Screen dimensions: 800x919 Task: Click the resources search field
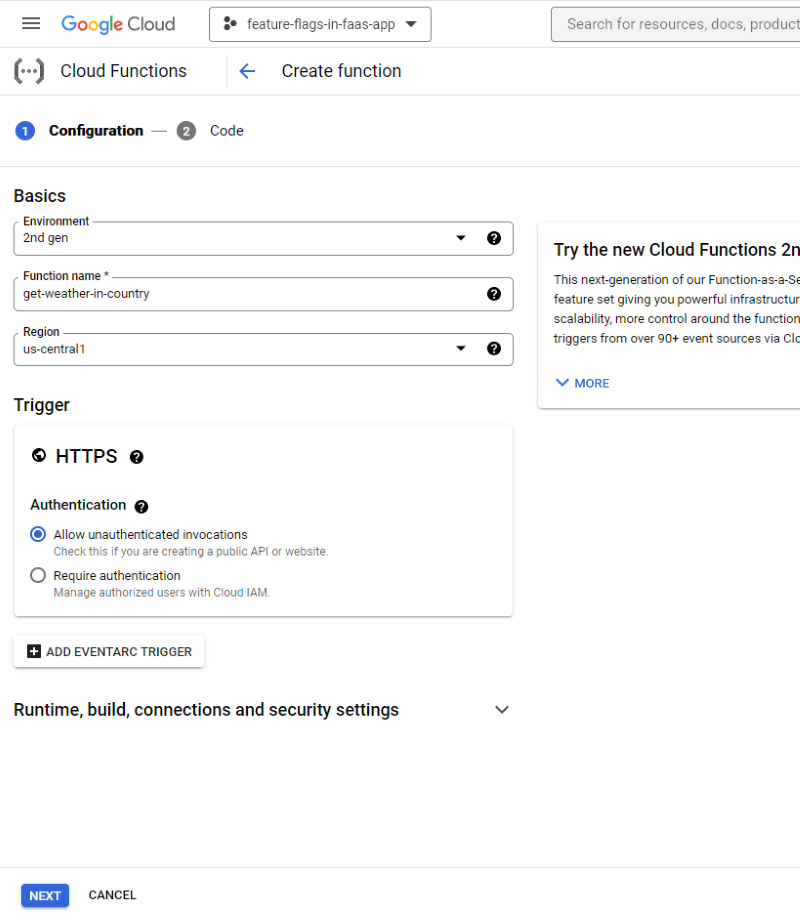pyautogui.click(x=680, y=23)
